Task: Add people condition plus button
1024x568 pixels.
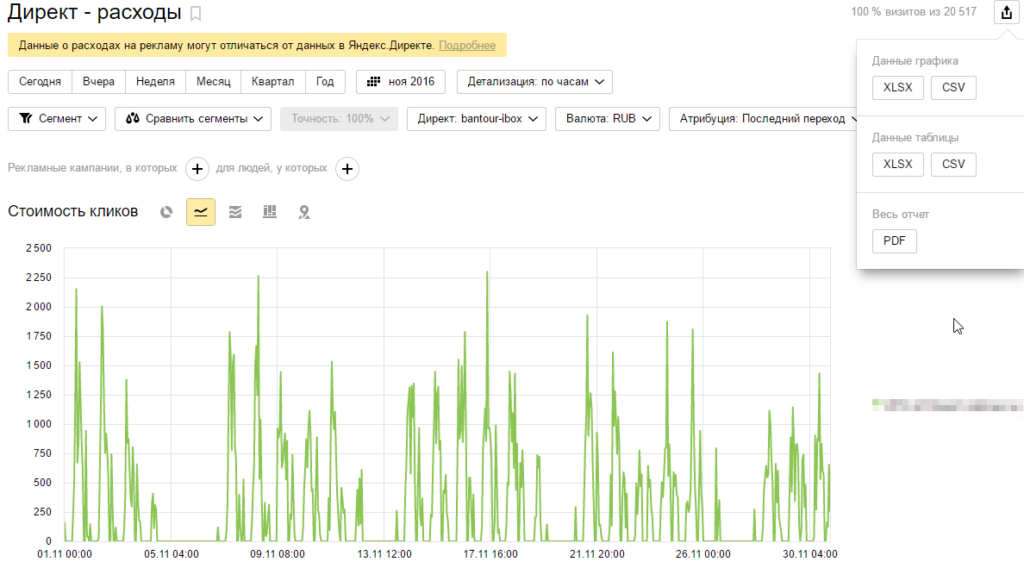Action: coord(347,168)
